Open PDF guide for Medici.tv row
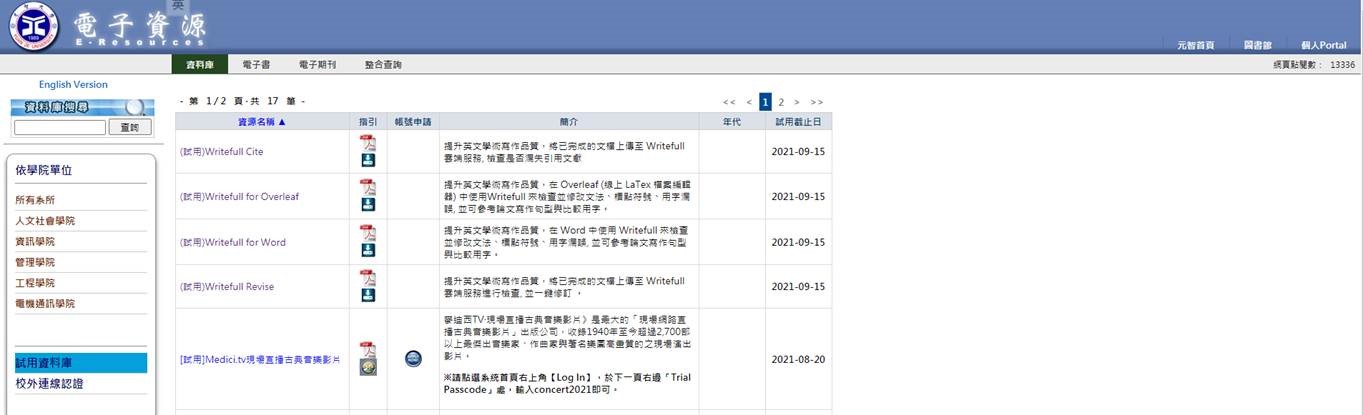Image resolution: width=1363 pixels, height=415 pixels. tap(368, 350)
